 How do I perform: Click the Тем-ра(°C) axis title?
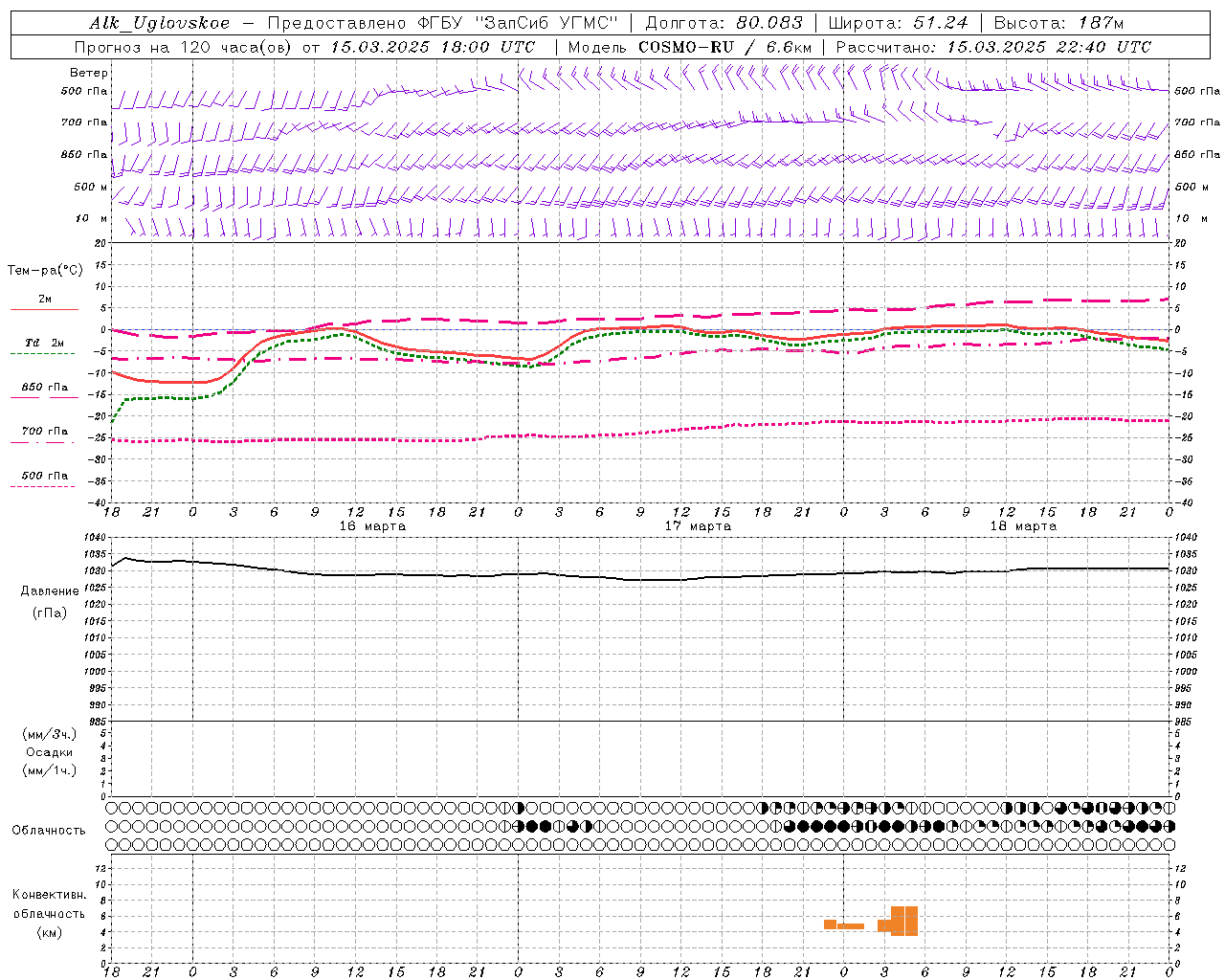click(45, 270)
